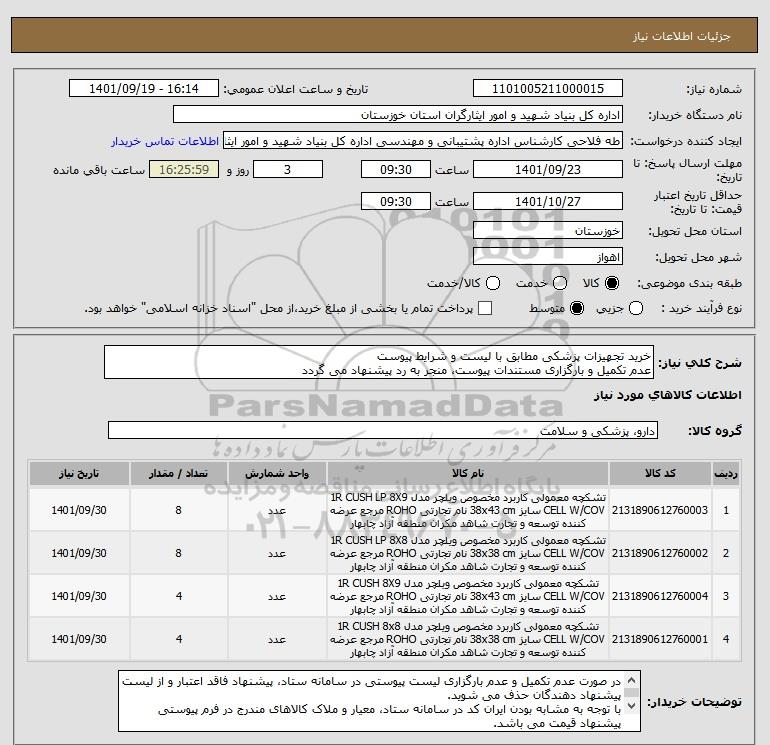
Task: Click the گروه کالا field
Action: point(383,431)
